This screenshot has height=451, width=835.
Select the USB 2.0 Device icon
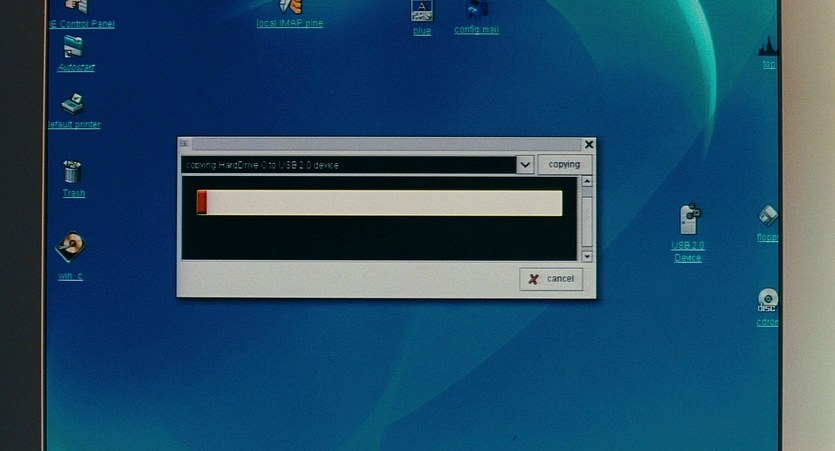690,220
